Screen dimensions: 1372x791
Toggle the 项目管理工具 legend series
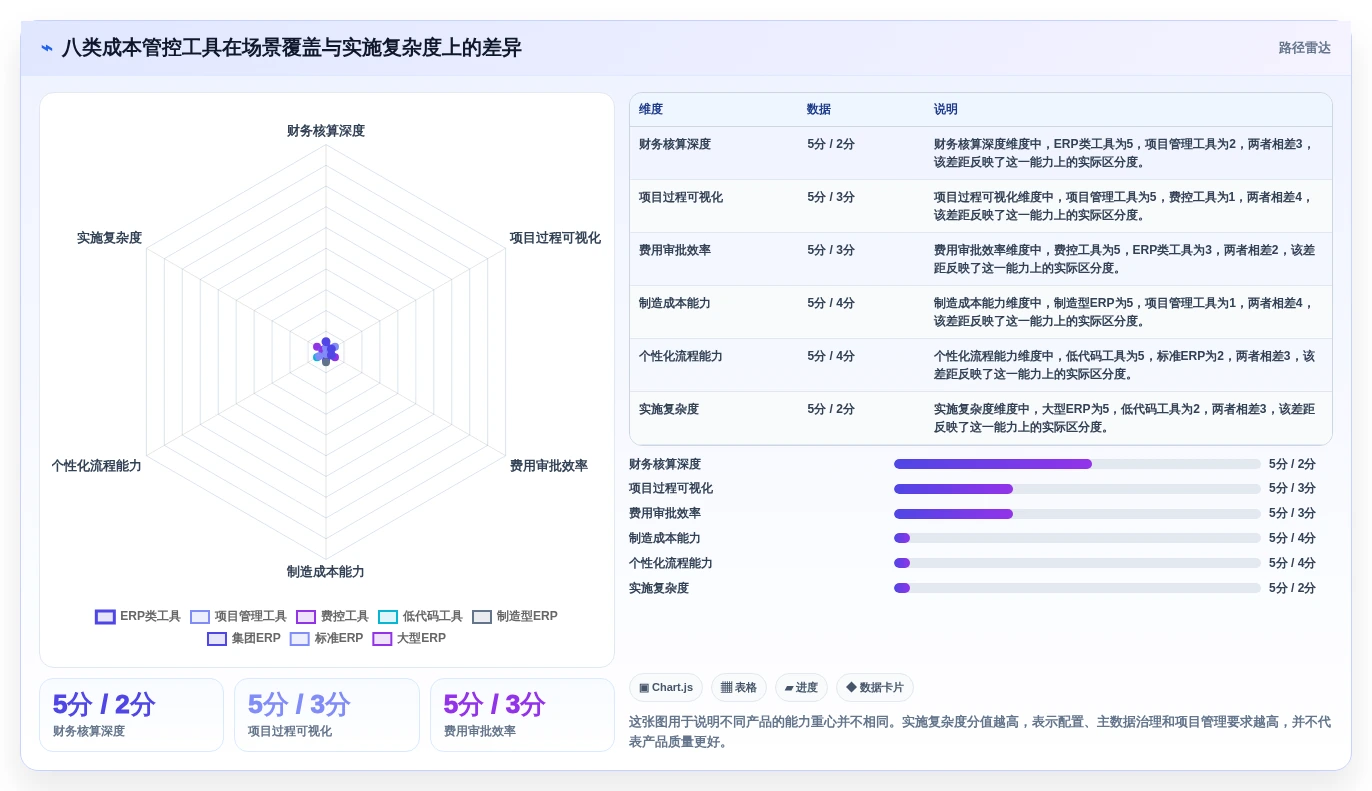pos(238,617)
